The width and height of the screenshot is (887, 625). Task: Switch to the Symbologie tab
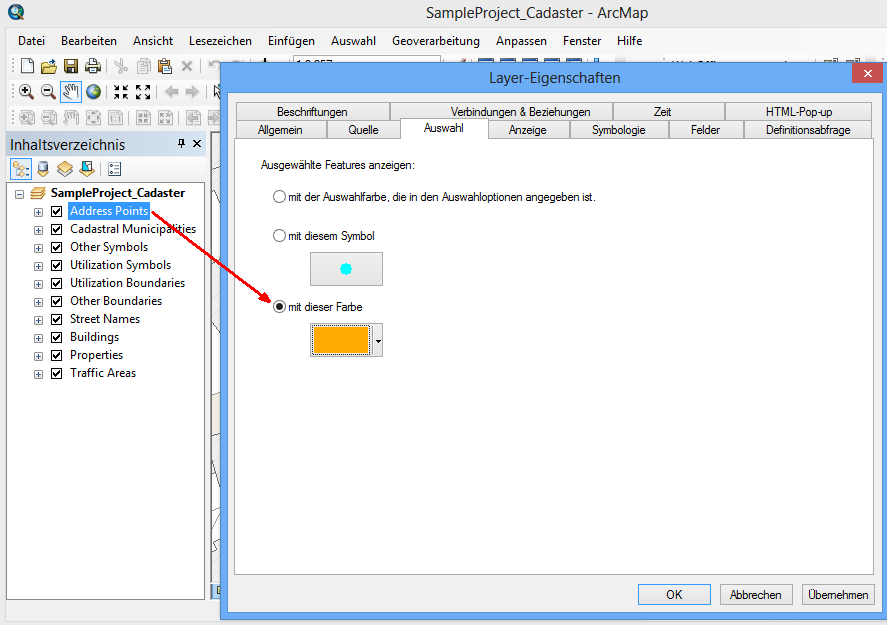(x=618, y=129)
